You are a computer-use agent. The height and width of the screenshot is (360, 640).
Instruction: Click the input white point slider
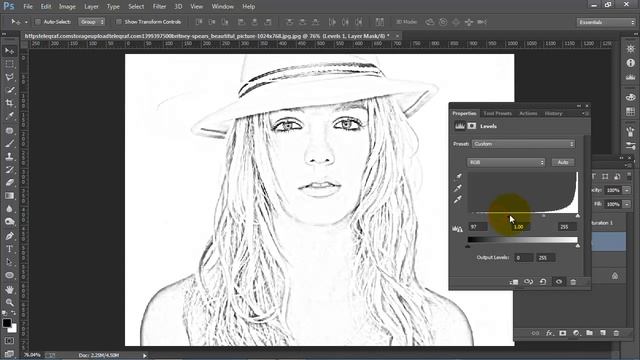578,216
